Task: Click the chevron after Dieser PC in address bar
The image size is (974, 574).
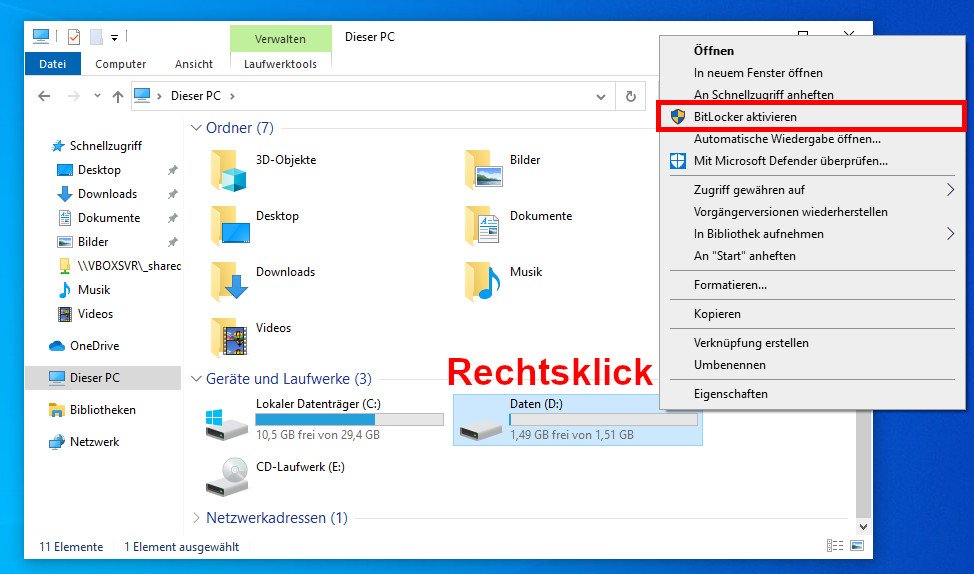Action: point(232,96)
